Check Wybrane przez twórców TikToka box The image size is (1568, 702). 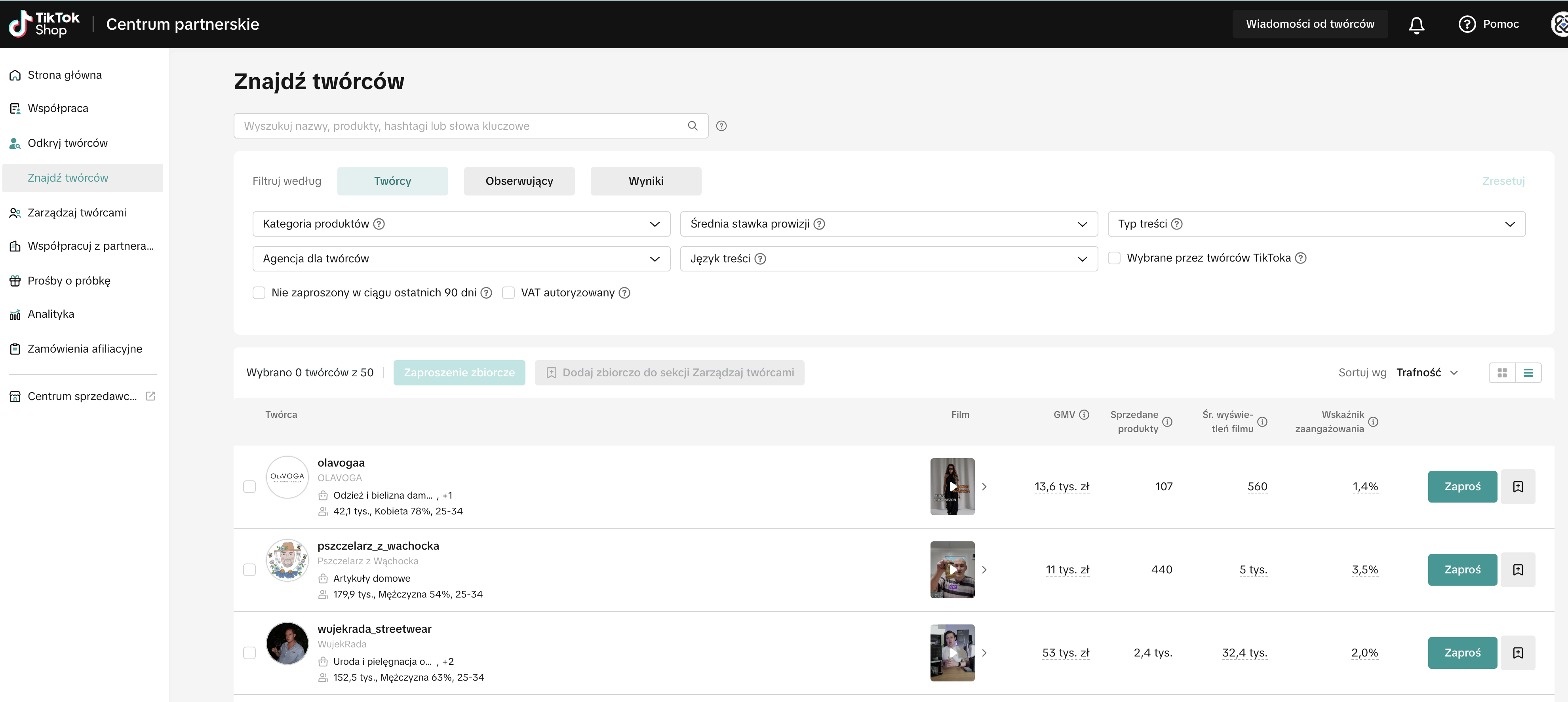click(1115, 258)
